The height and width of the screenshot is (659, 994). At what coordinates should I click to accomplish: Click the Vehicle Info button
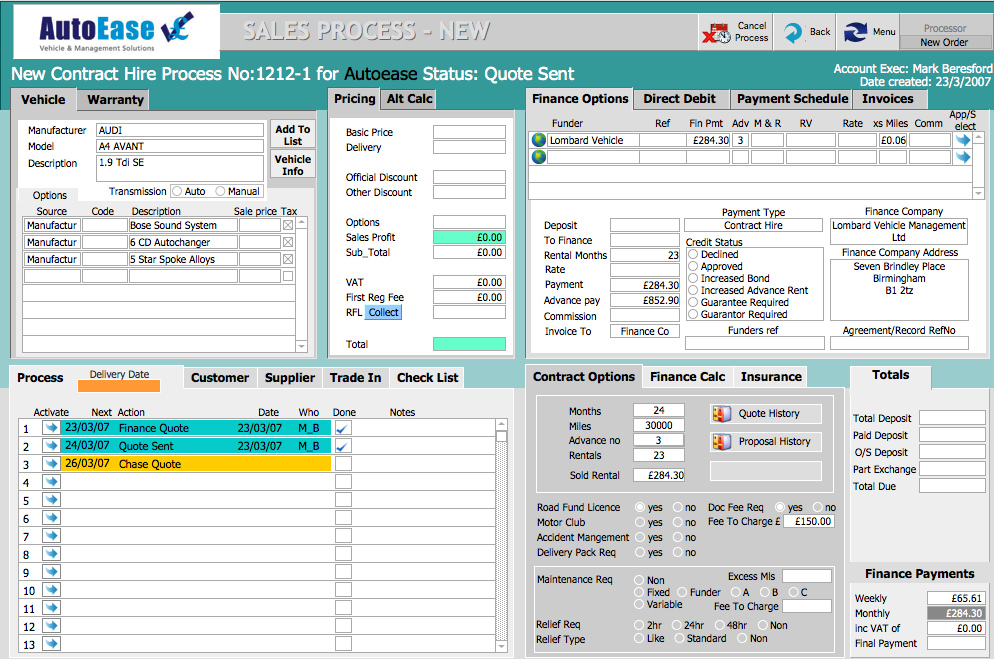coord(292,165)
